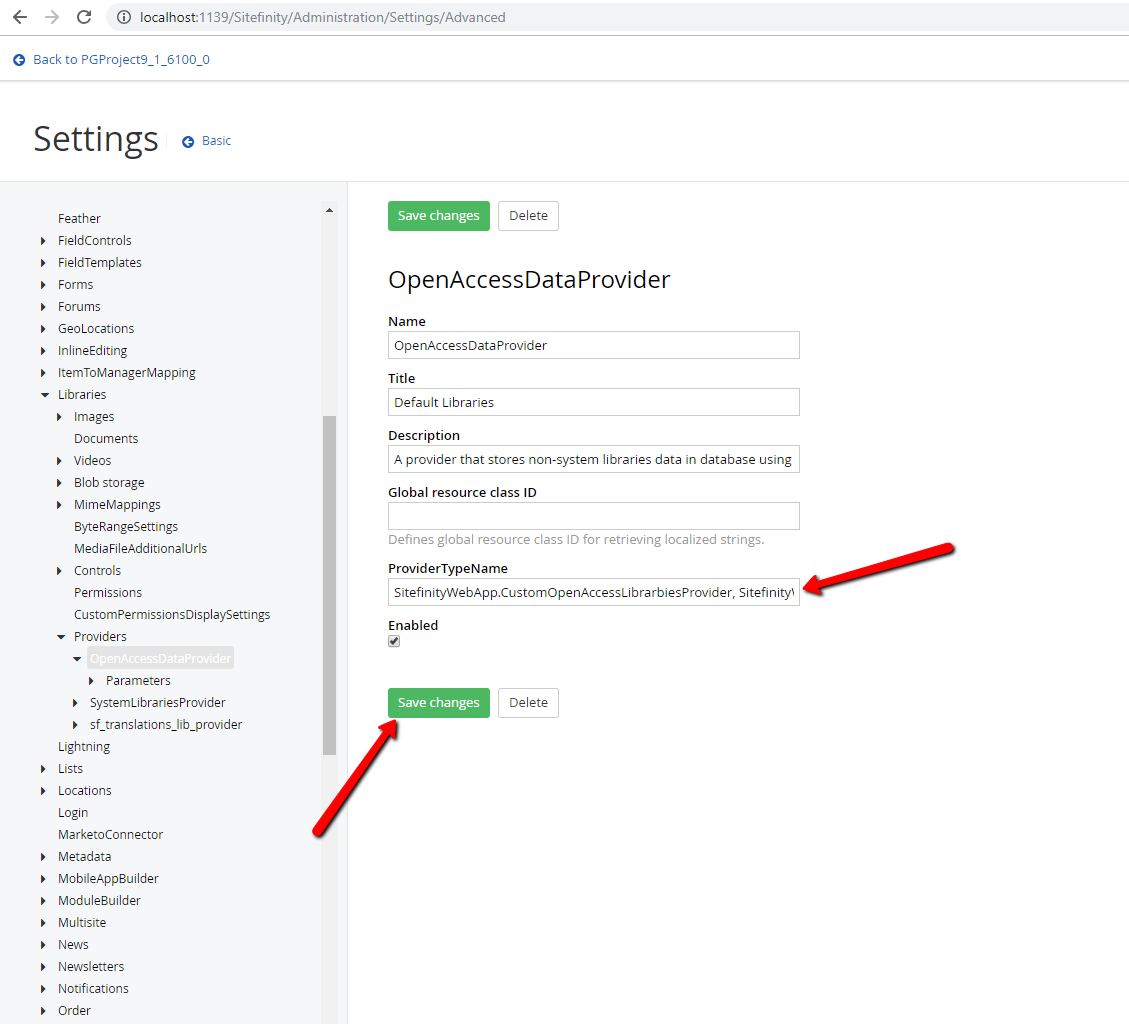
Task: Expand the Blob storage tree node
Action: 59,482
